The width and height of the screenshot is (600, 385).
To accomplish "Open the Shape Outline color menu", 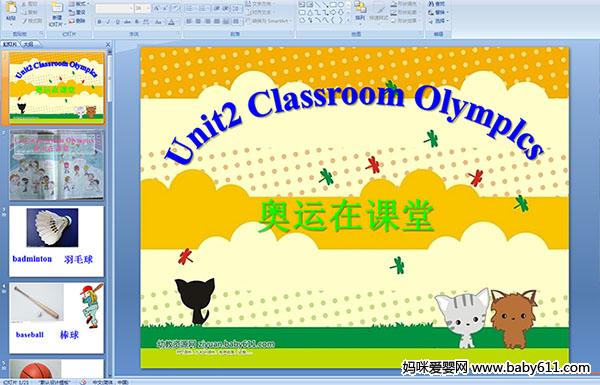I will tap(405, 12).
